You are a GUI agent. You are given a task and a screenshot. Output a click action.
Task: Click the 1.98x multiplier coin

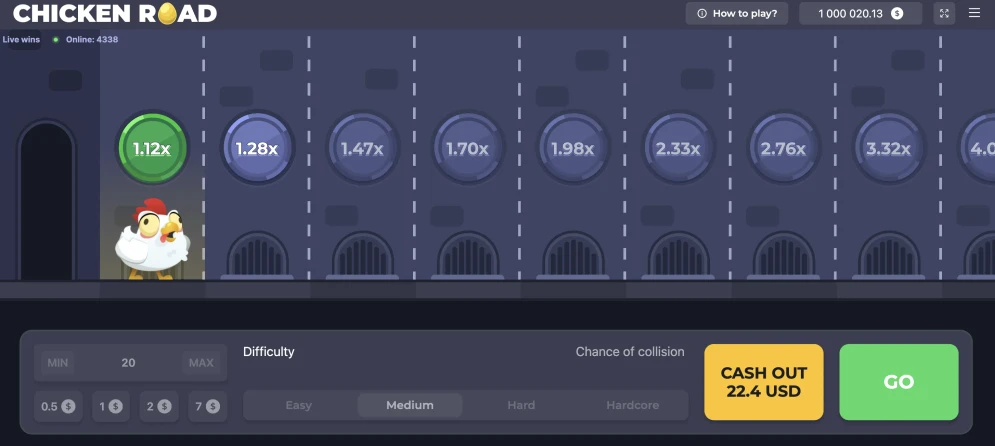click(x=573, y=148)
